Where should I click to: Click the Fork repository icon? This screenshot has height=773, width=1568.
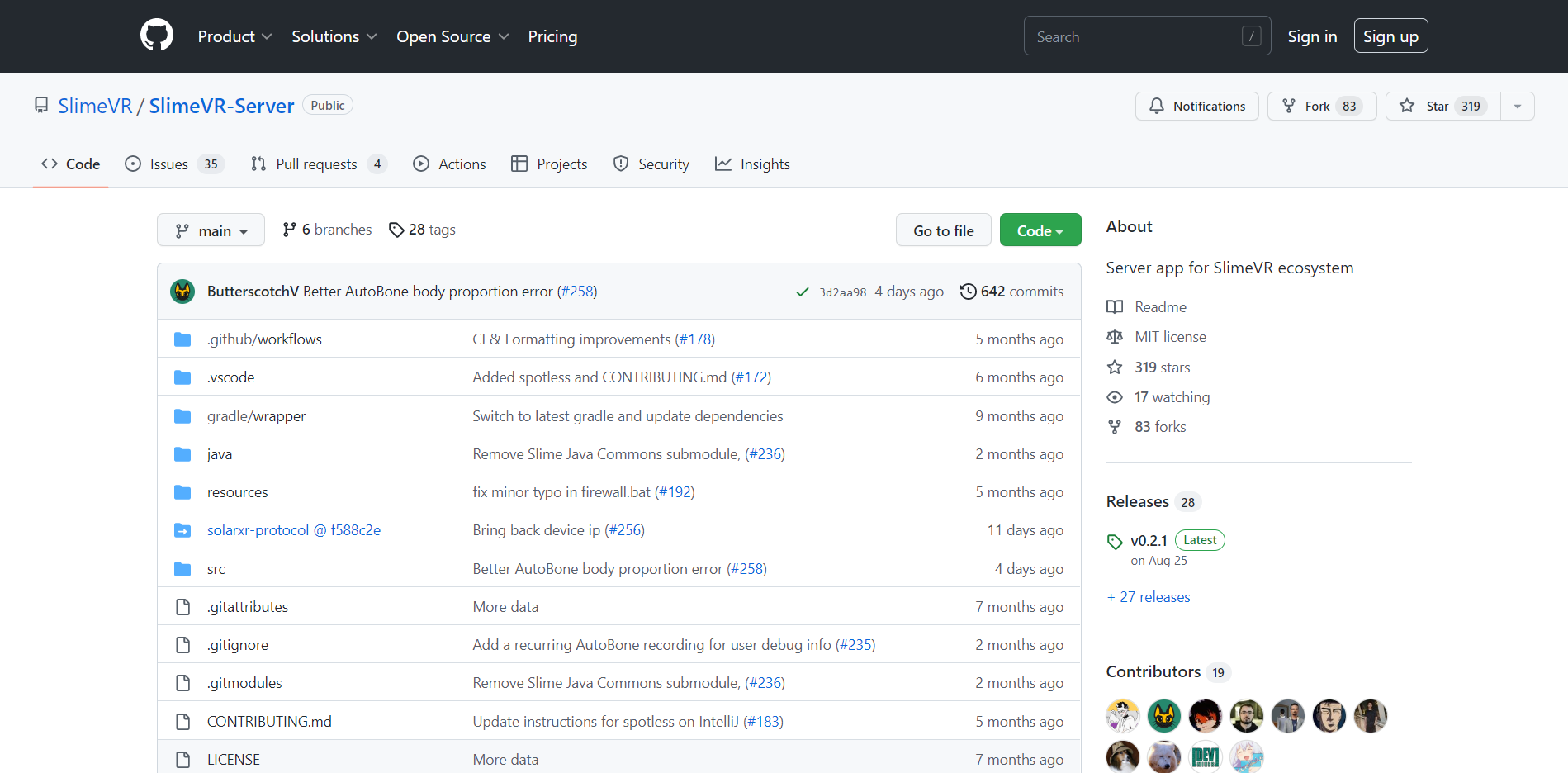[1289, 106]
